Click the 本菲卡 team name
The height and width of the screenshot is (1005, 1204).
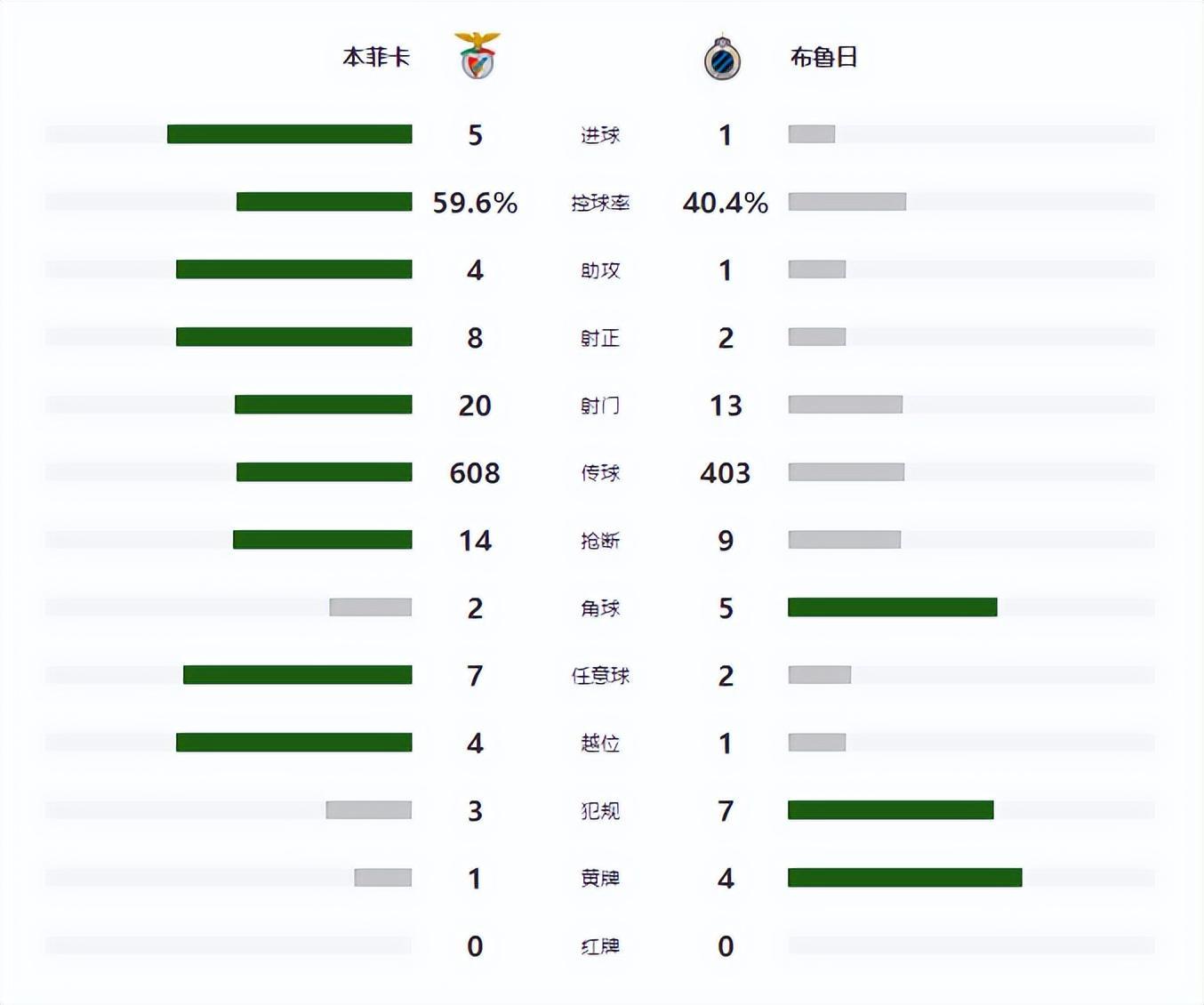(376, 57)
